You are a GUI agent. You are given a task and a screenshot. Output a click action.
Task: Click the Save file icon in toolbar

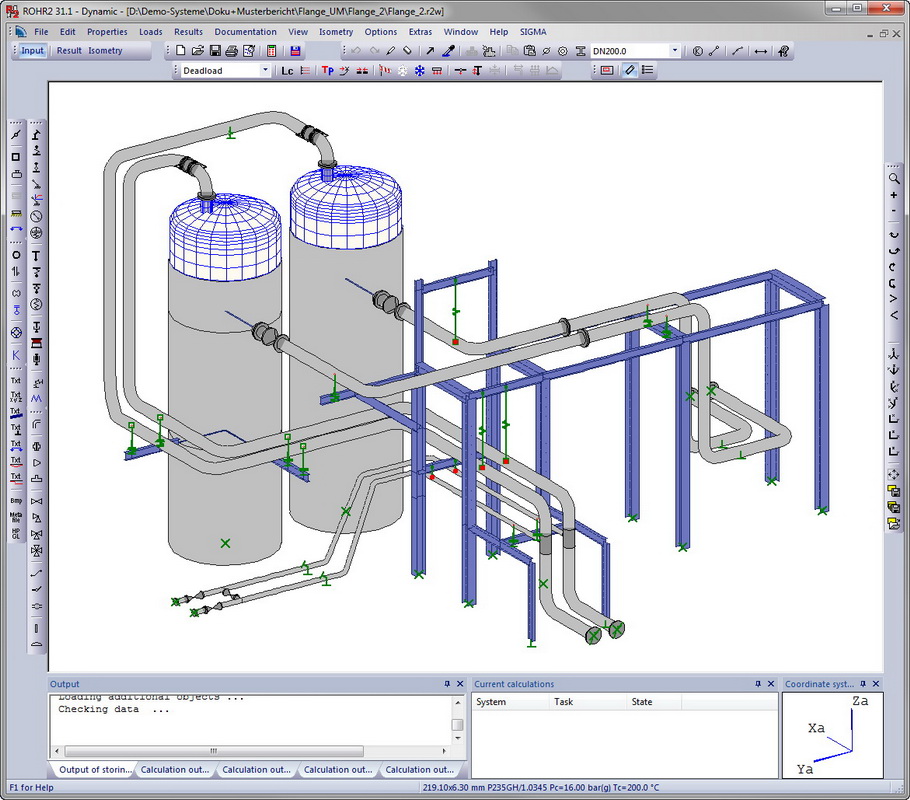(x=214, y=51)
